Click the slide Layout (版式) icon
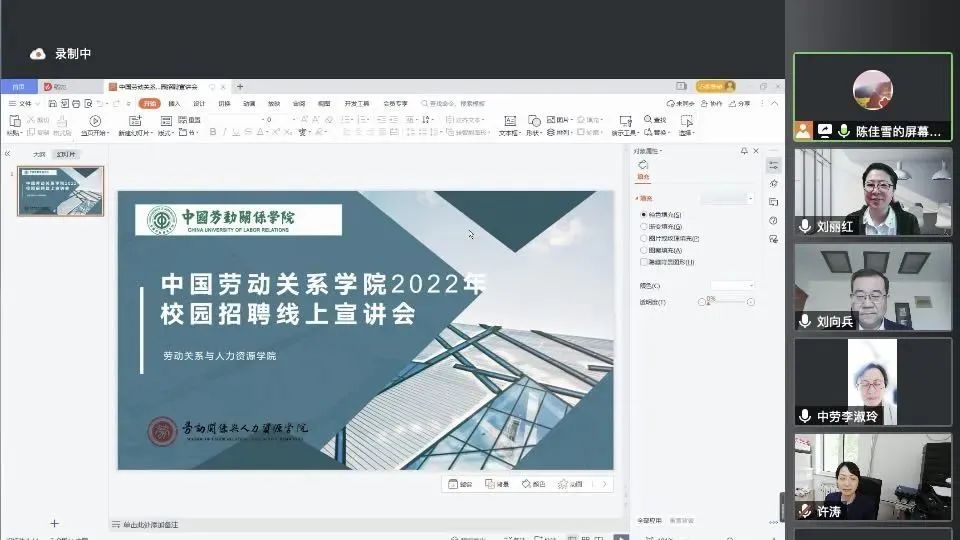The height and width of the screenshot is (540, 960). click(x=166, y=121)
